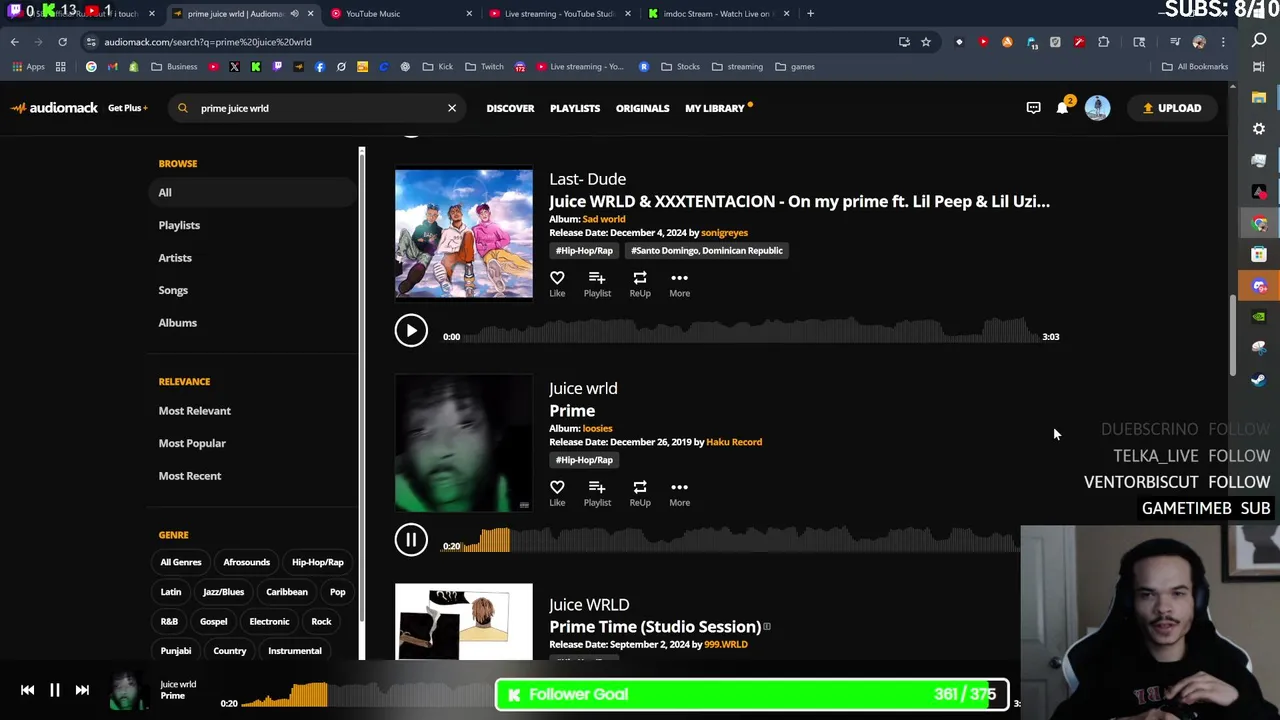Open the 999.WRLD uploader link
Screen dimensions: 1280x720
pos(726,645)
